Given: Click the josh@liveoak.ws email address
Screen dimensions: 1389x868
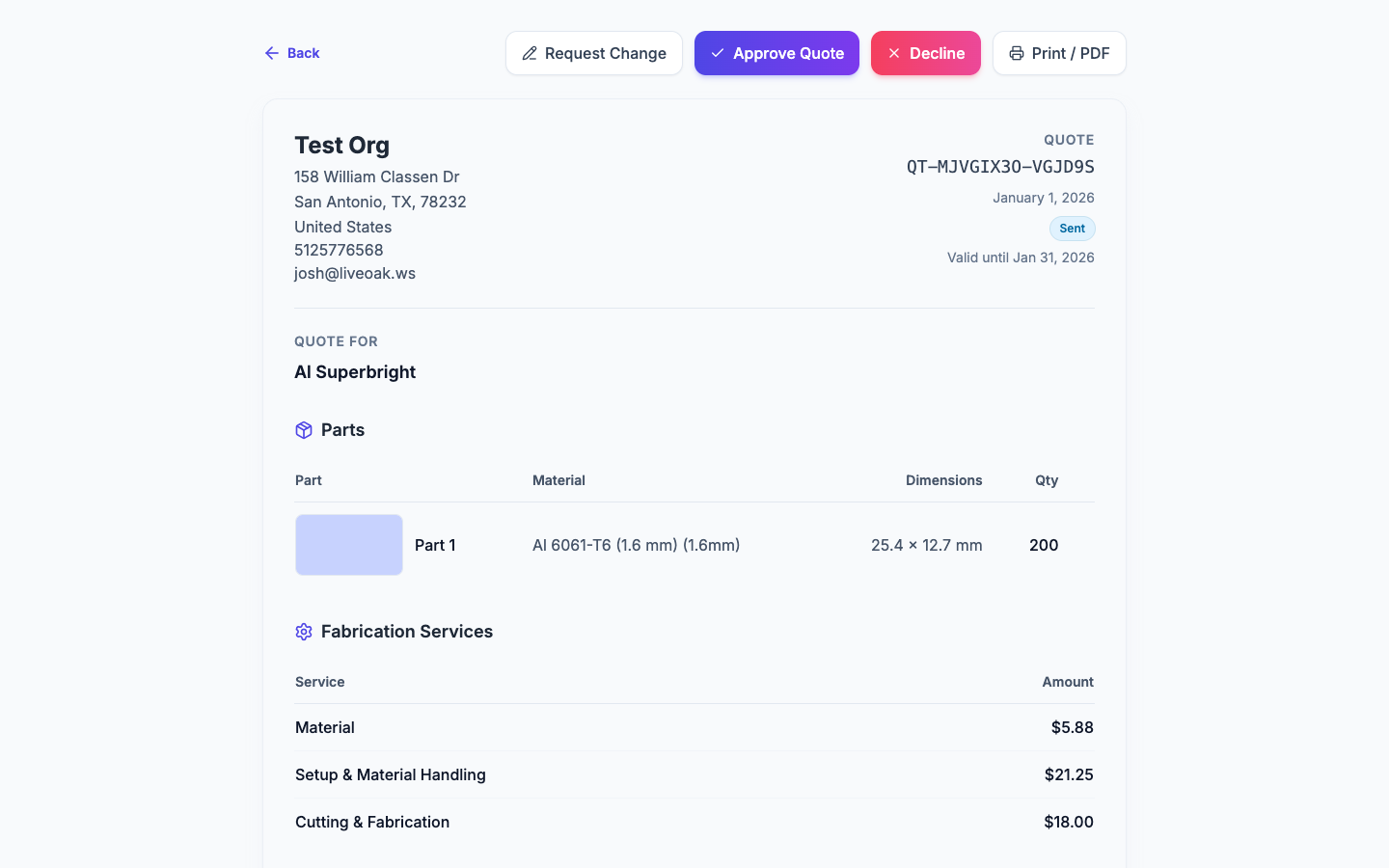Looking at the screenshot, I should [355, 273].
